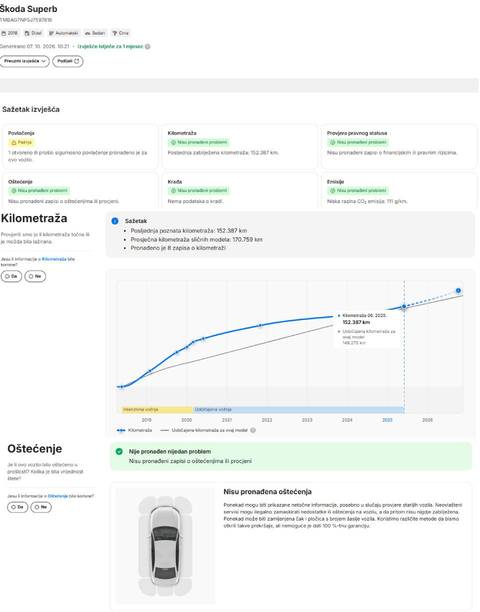Click the Kilometraža link in feedback question
Viewport: 480px width, 612px height.
(54, 259)
